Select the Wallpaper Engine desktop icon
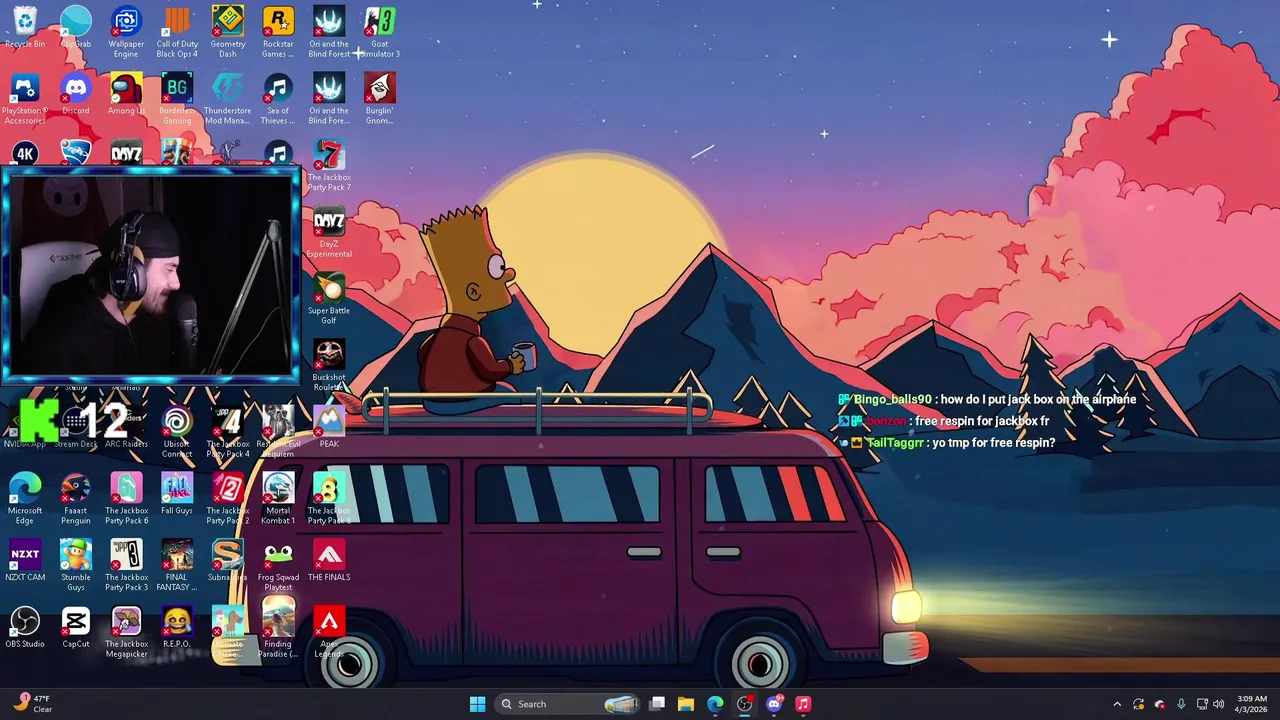 pyautogui.click(x=126, y=32)
